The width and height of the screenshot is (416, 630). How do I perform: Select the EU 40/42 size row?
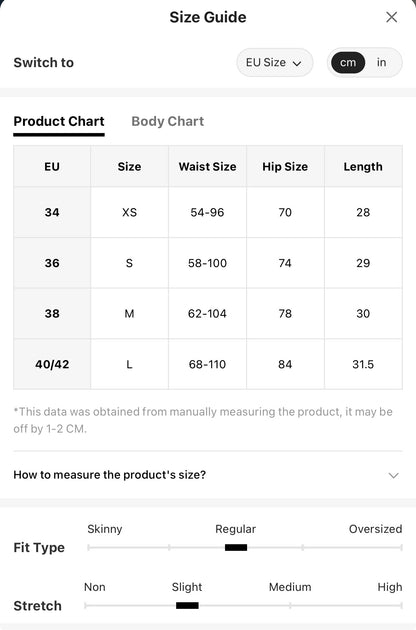(208, 364)
